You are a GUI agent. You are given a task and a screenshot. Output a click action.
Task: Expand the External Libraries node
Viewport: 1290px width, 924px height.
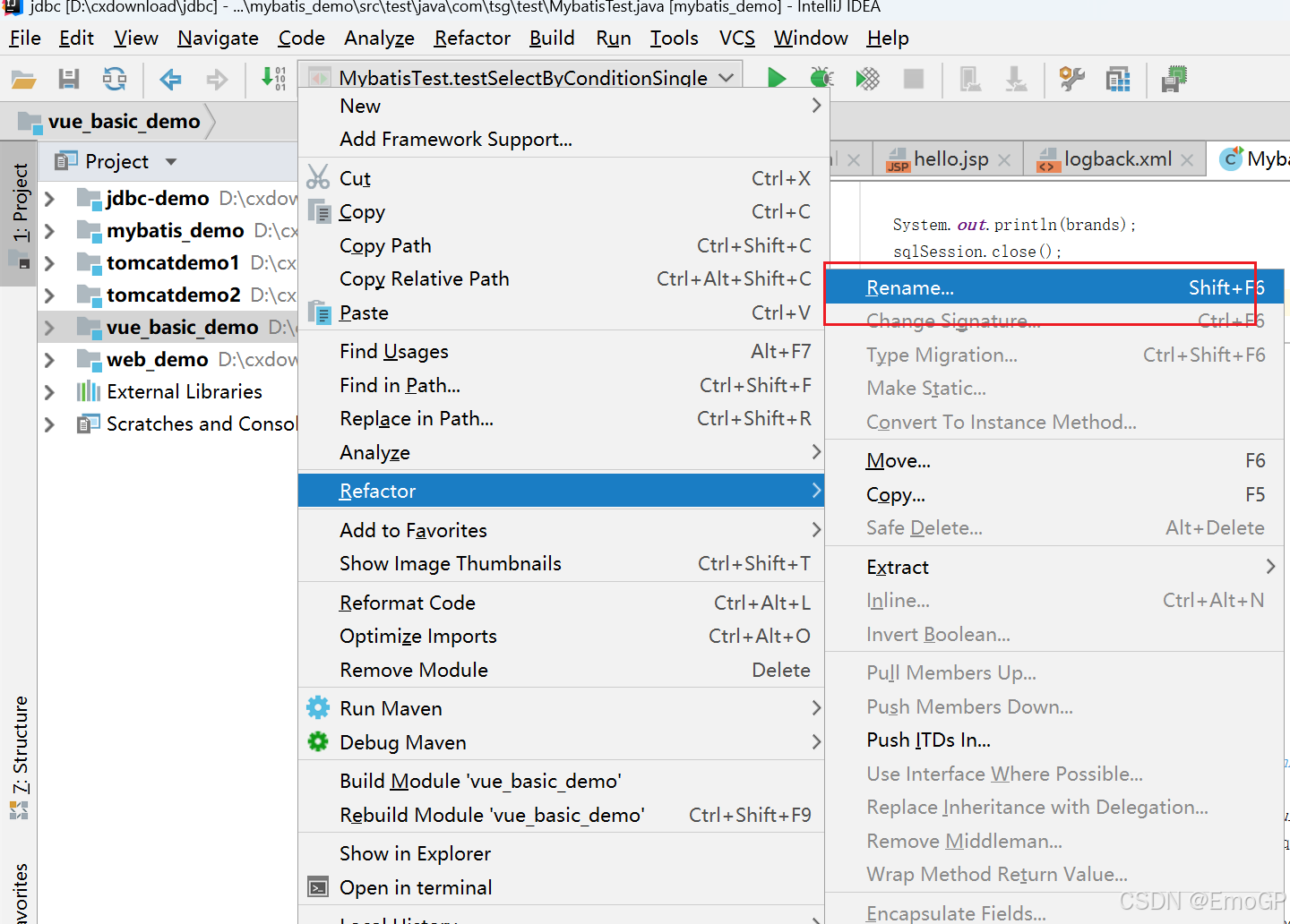[50, 392]
